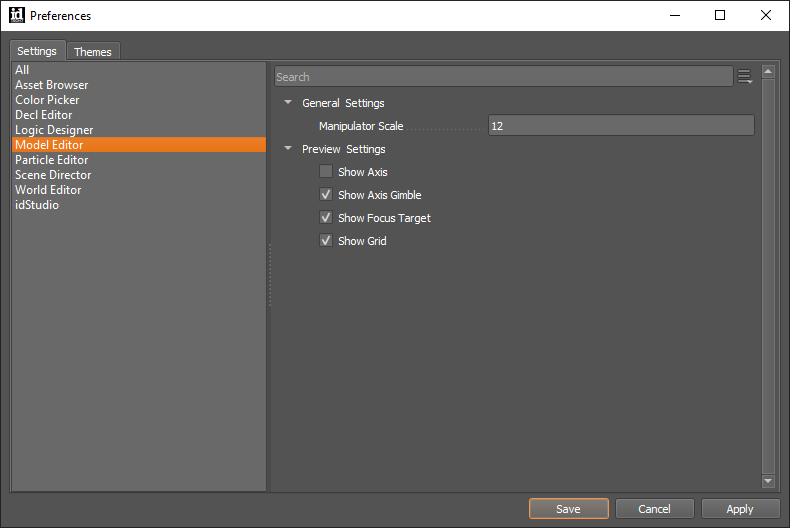This screenshot has width=790, height=528.
Task: Click the Manipulator Scale label
Action: 361,126
